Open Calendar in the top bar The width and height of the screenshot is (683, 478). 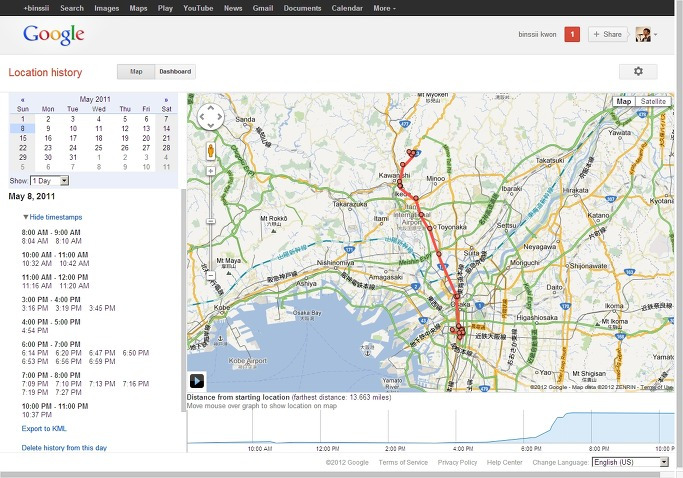[x=347, y=8]
